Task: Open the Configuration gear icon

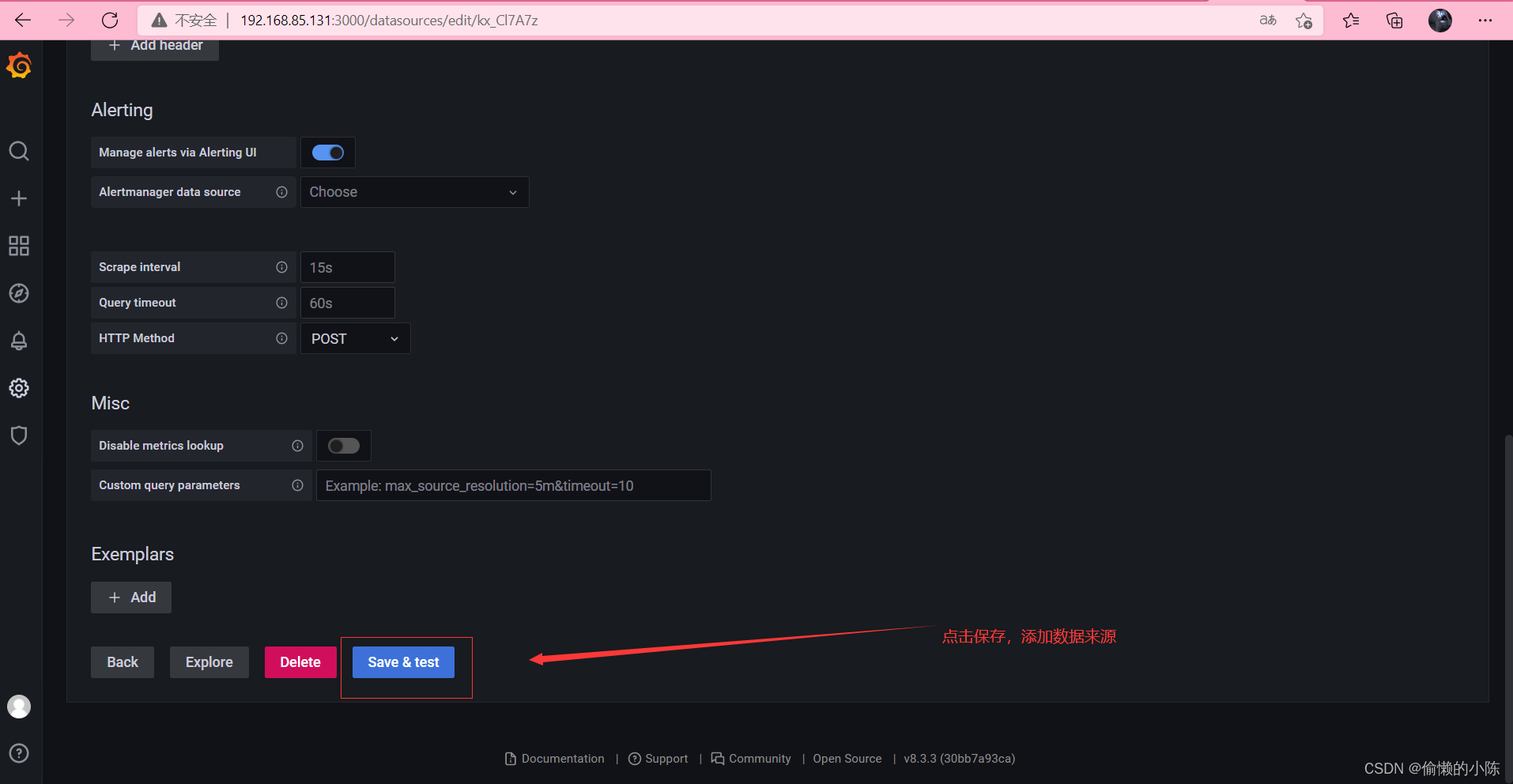Action: click(x=19, y=388)
